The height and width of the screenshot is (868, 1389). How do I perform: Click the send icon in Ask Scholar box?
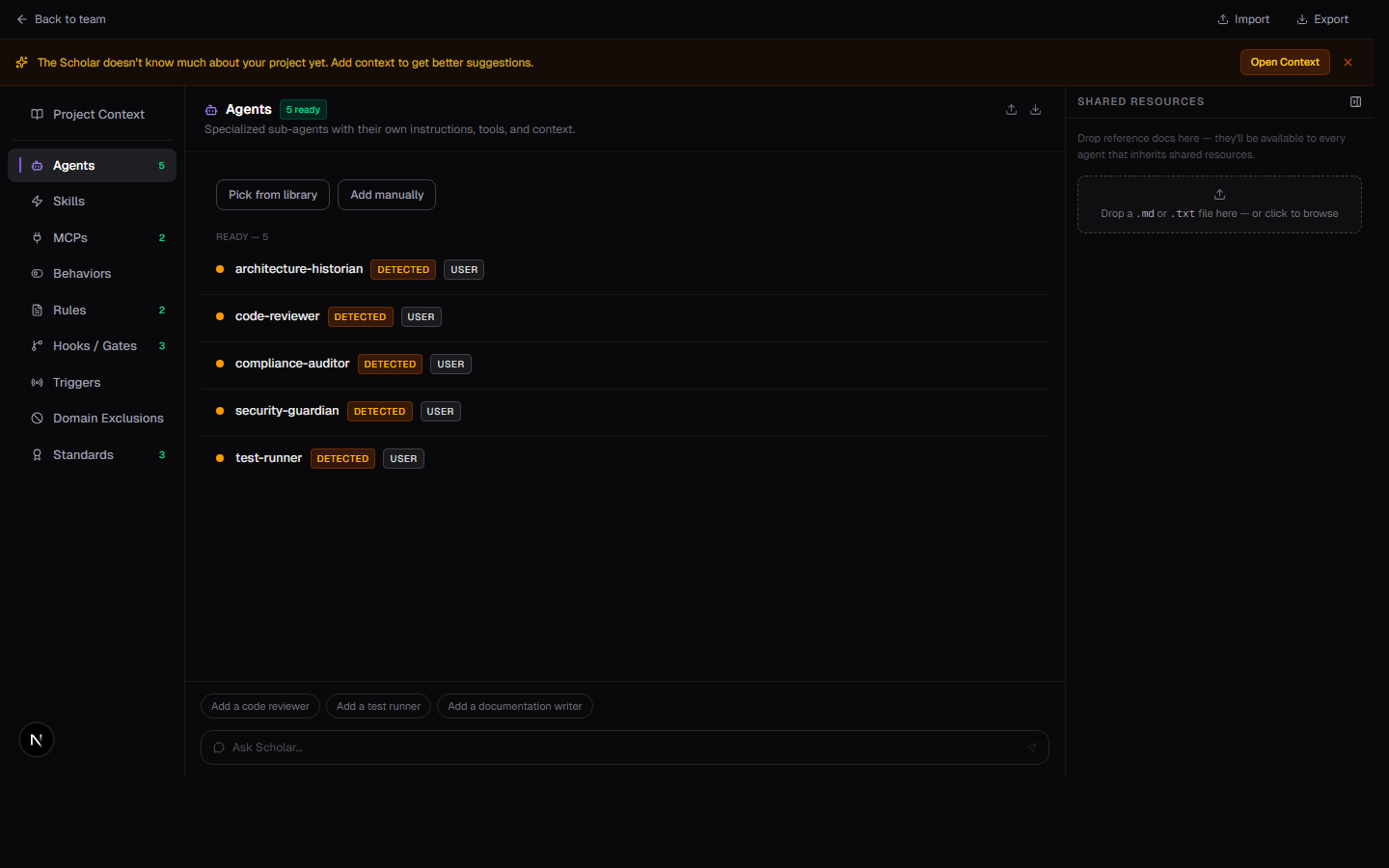point(1031,747)
